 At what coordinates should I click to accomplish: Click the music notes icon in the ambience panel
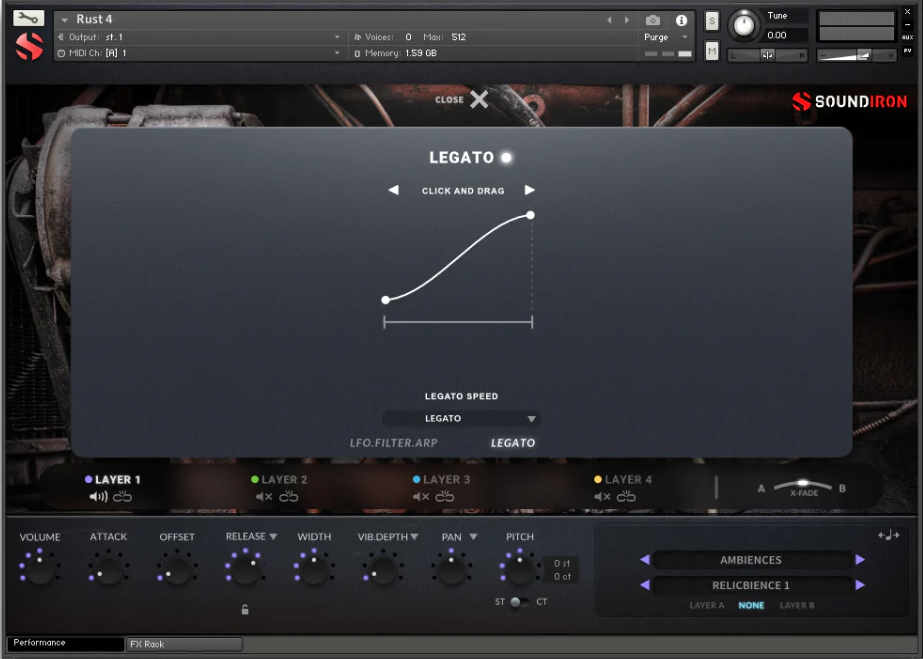[x=888, y=535]
